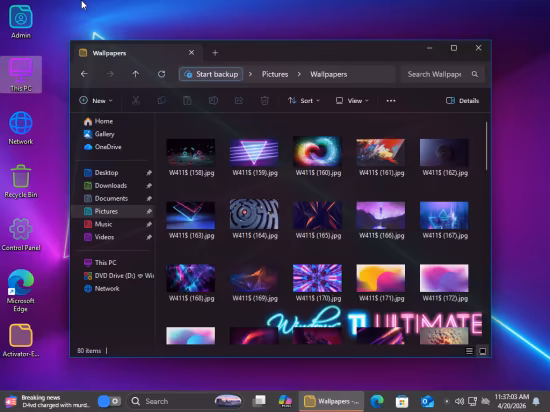Refresh the Wallpapers folder
Screen dimensions: 550x412
[x=161, y=74]
